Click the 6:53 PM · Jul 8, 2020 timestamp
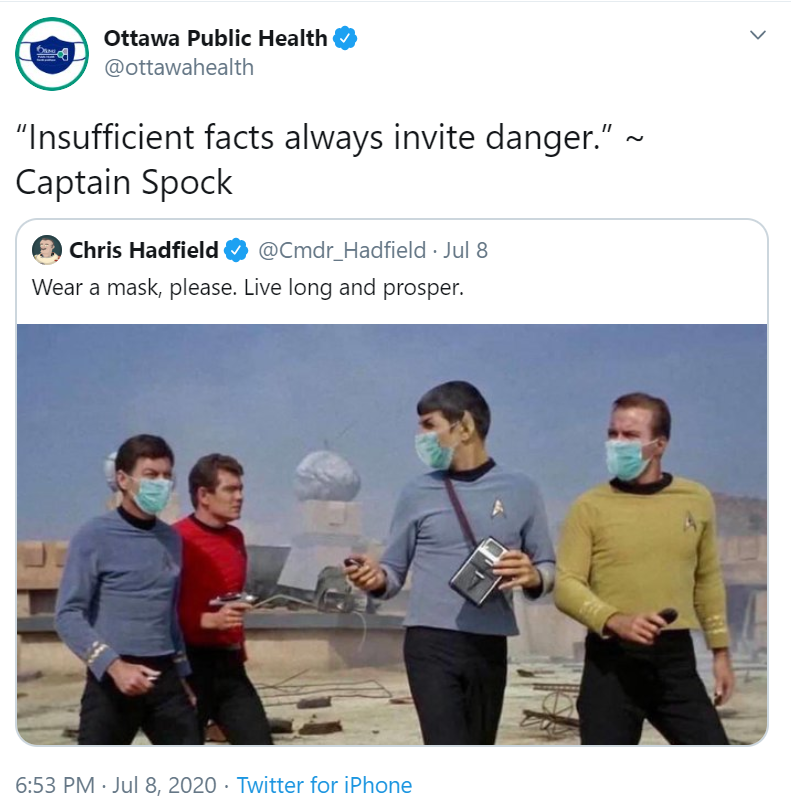791x812 pixels. [x=116, y=785]
